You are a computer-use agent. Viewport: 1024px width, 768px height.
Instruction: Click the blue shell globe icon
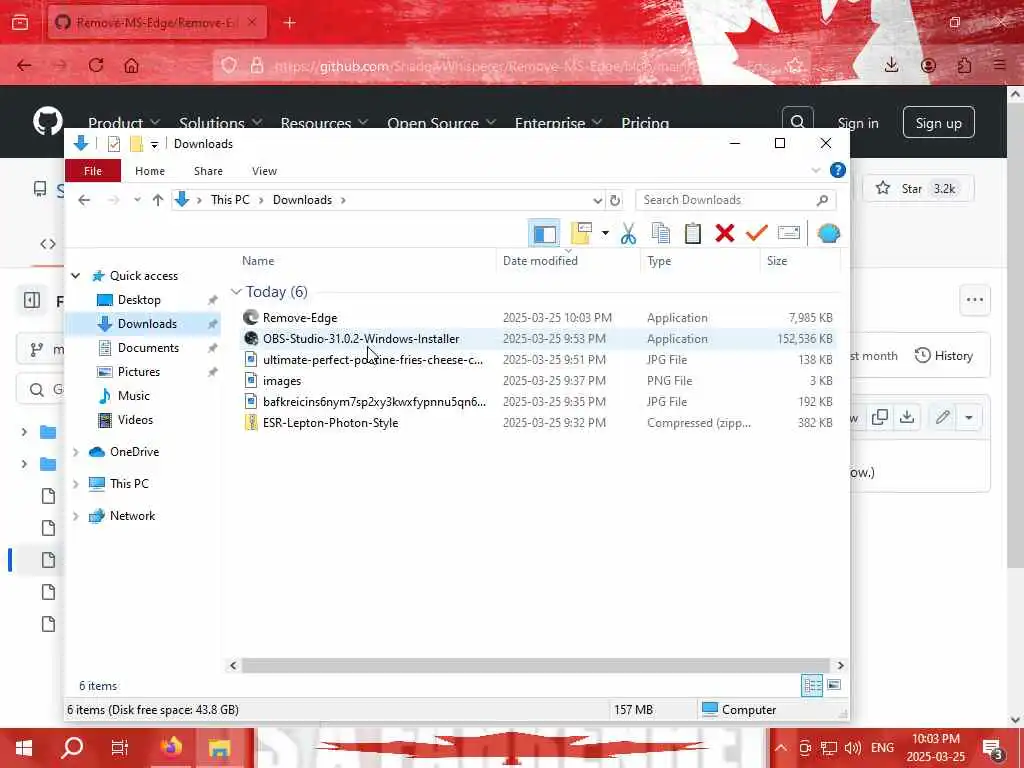(x=828, y=233)
